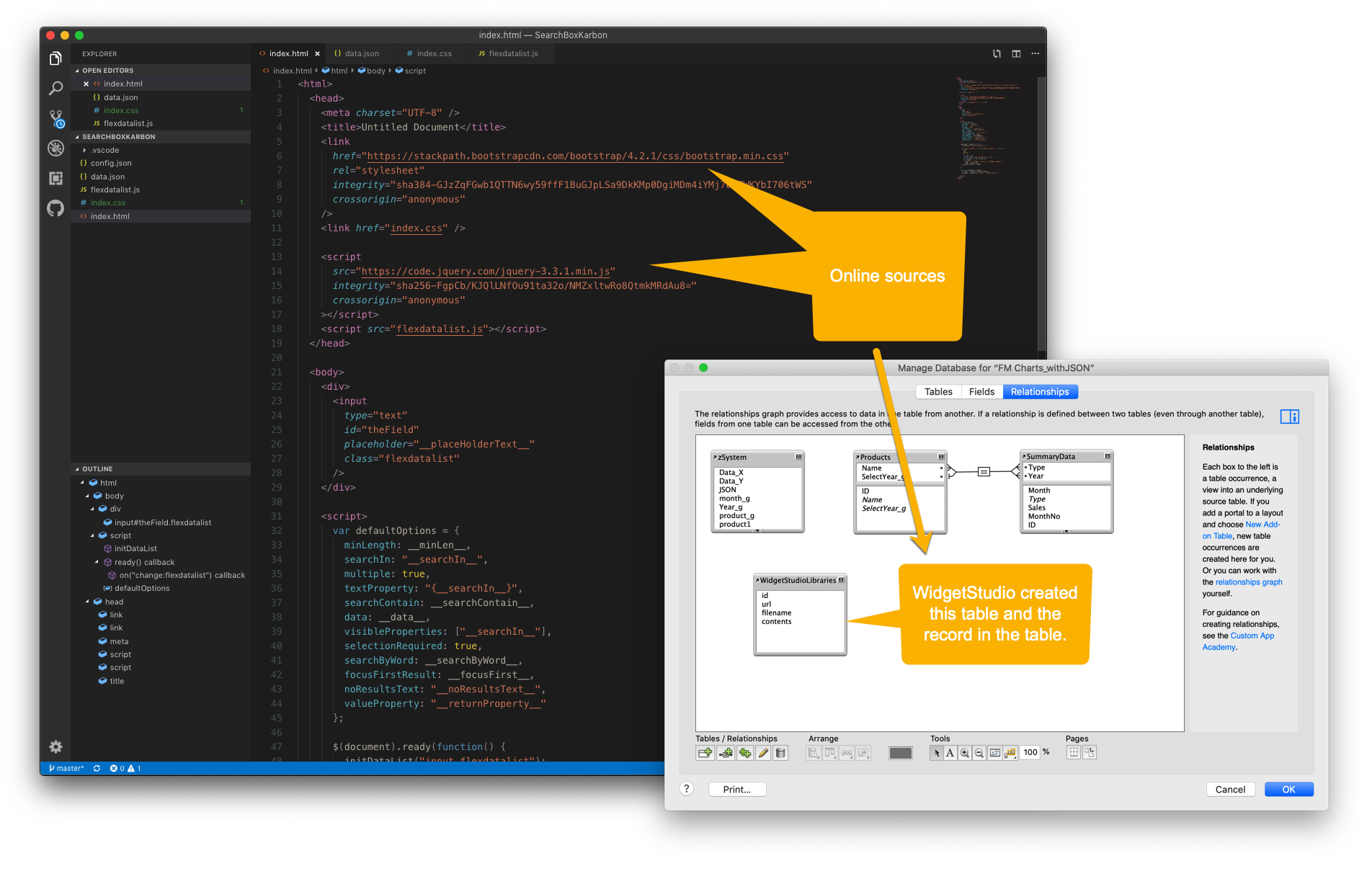The height and width of the screenshot is (874, 1372).
Task: Click the select related tables icon
Action: tap(1010, 753)
